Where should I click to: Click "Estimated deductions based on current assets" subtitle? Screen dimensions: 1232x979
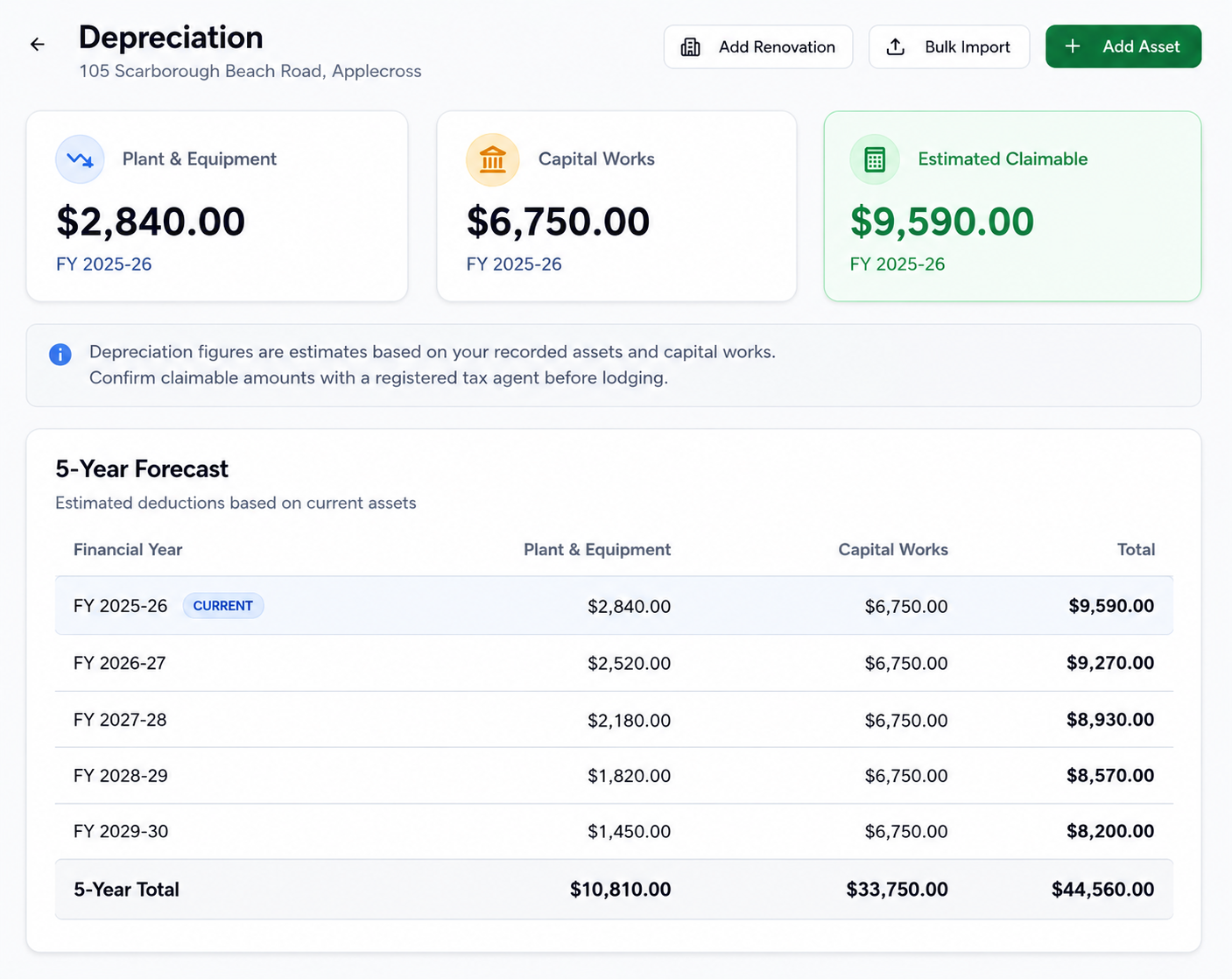click(236, 504)
